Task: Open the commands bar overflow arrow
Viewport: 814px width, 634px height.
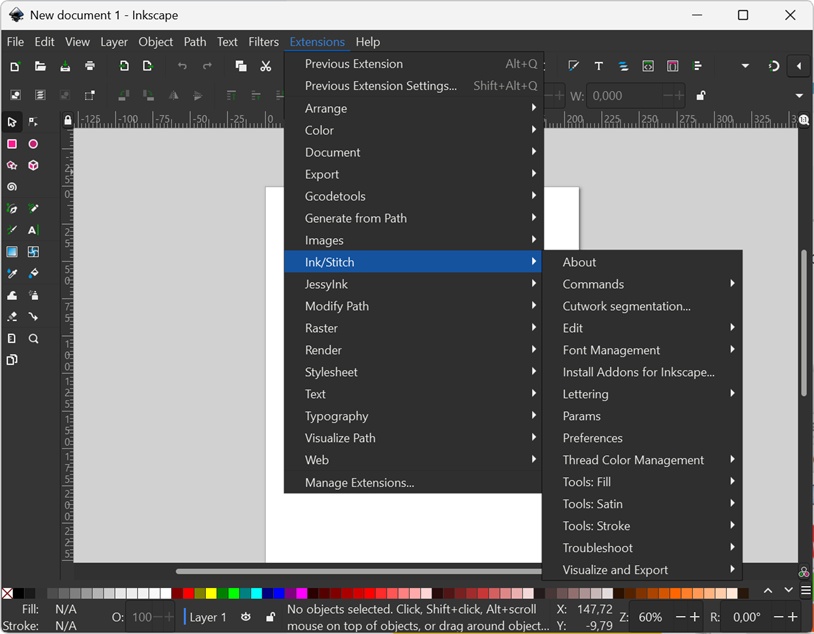Action: coord(745,66)
